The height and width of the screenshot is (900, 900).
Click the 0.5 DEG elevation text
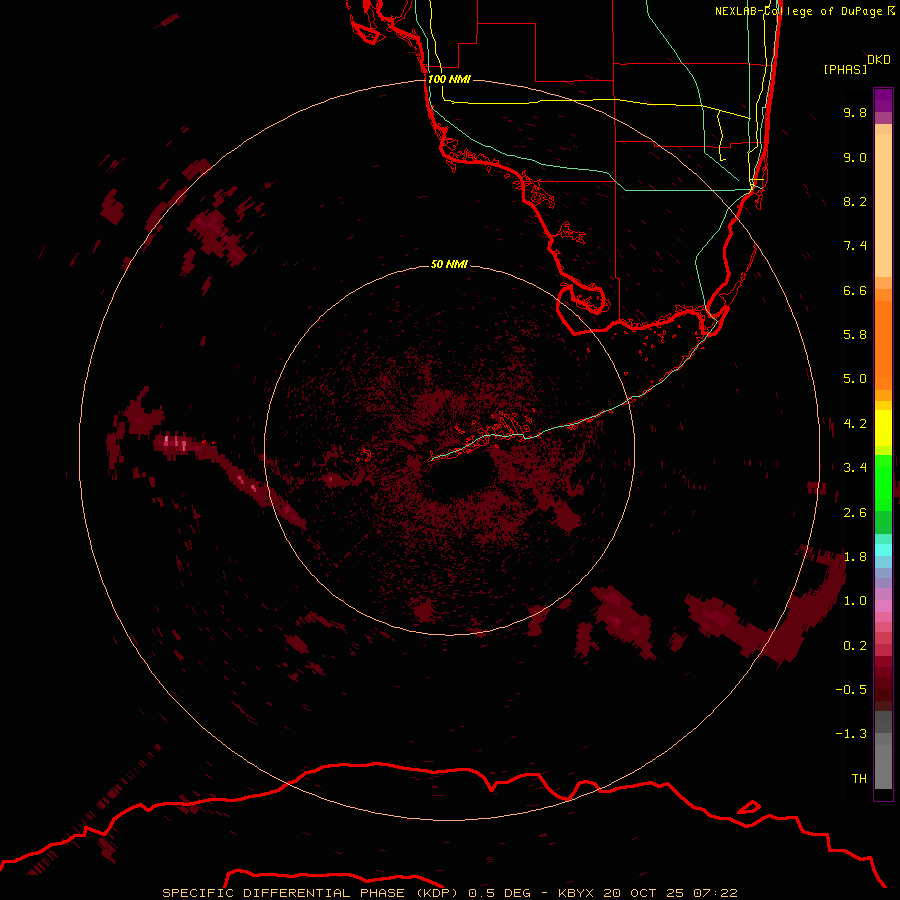(x=501, y=893)
